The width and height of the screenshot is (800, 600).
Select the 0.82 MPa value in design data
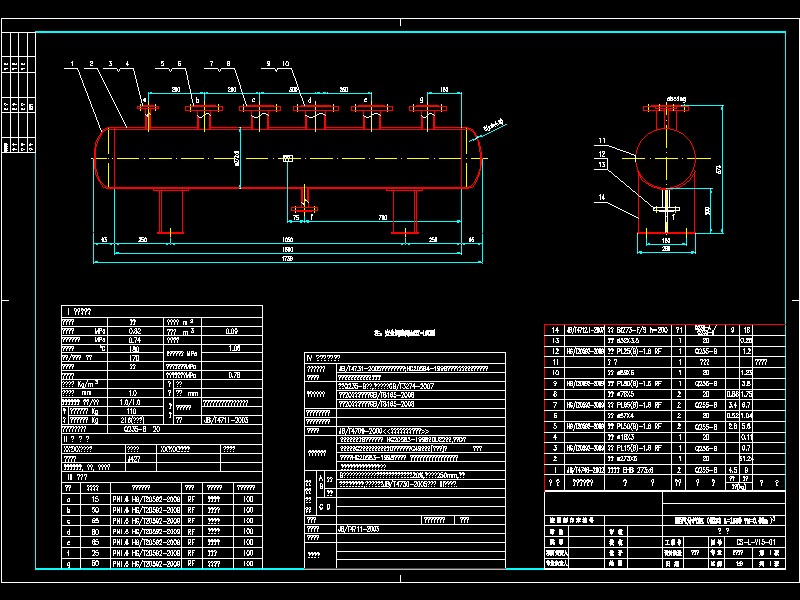point(135,331)
